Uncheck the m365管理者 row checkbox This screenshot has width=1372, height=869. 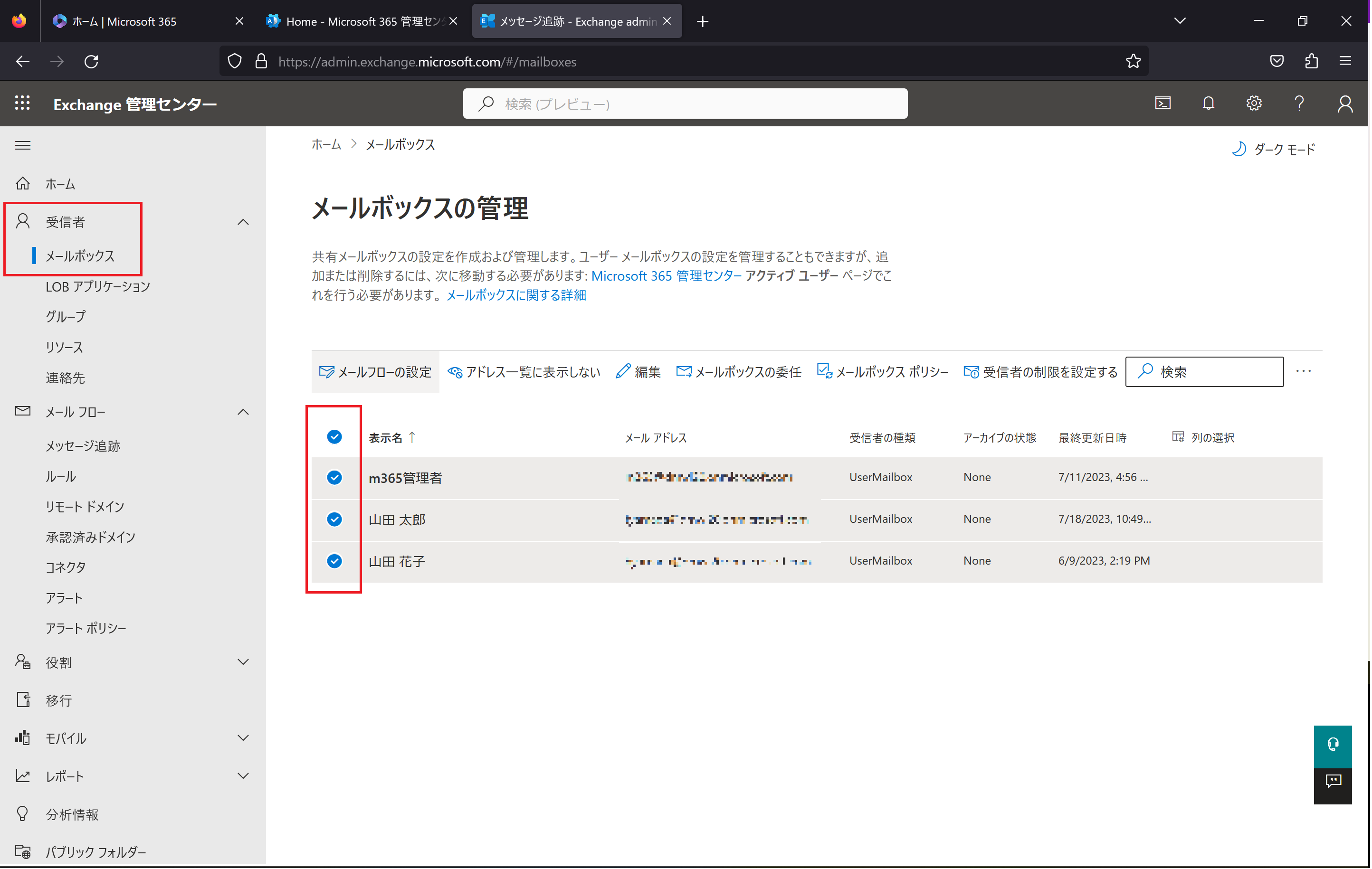[334, 477]
